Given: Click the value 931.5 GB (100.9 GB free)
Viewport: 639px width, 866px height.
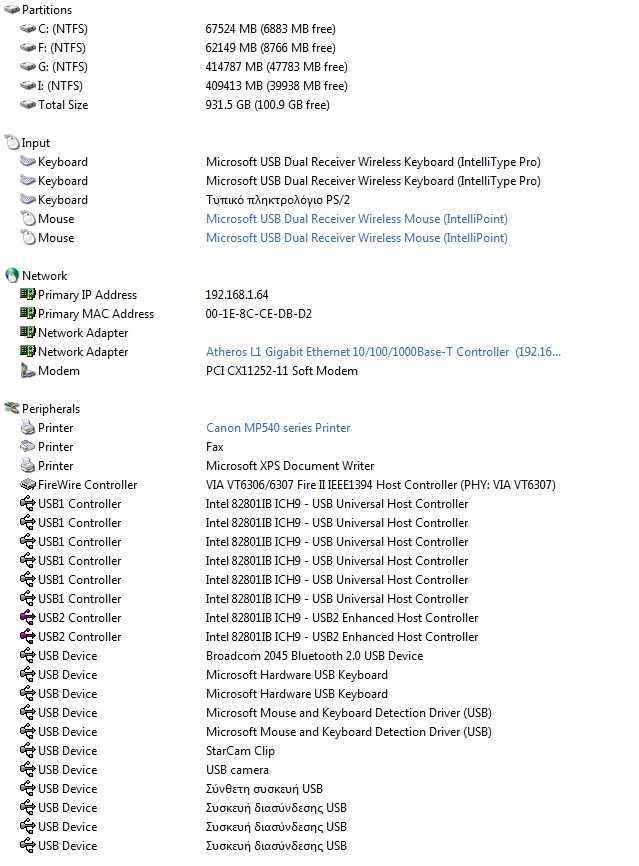Looking at the screenshot, I should 267,104.
